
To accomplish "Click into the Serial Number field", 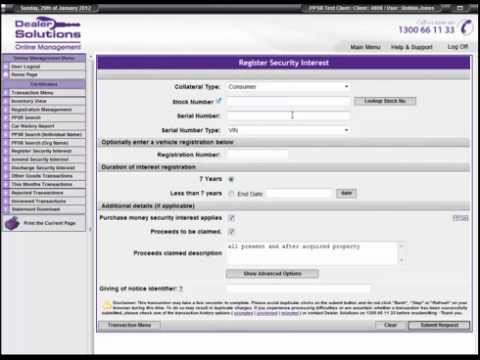I will (x=288, y=116).
